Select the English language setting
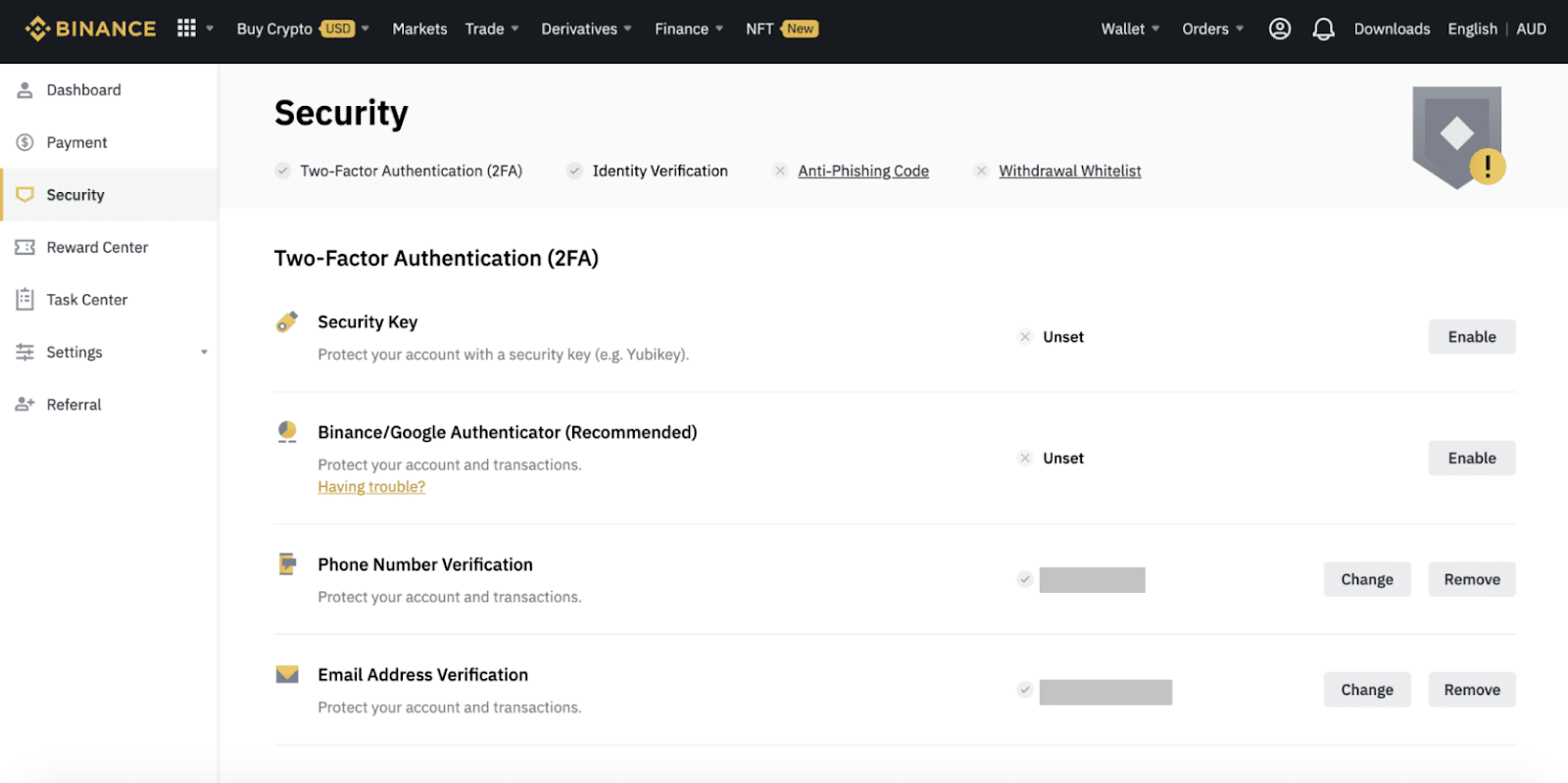The image size is (1568, 783). (x=1472, y=28)
